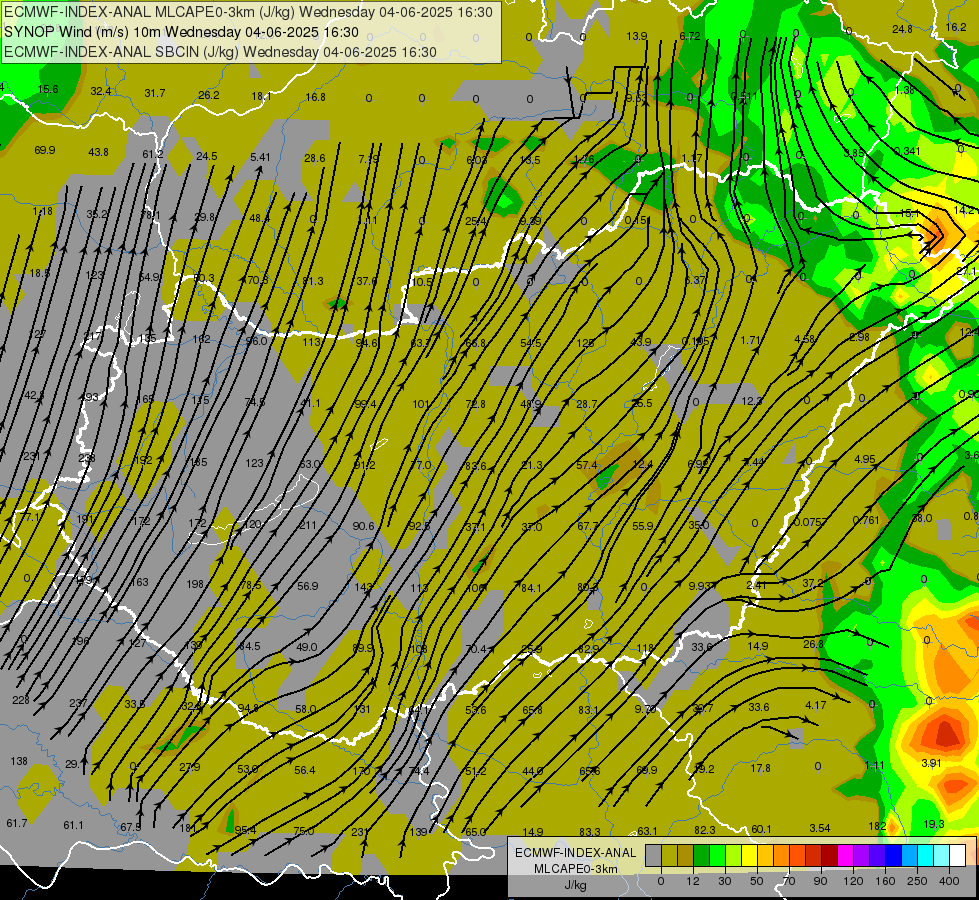
Task: Click the map value 16.8
Action: click(x=315, y=97)
